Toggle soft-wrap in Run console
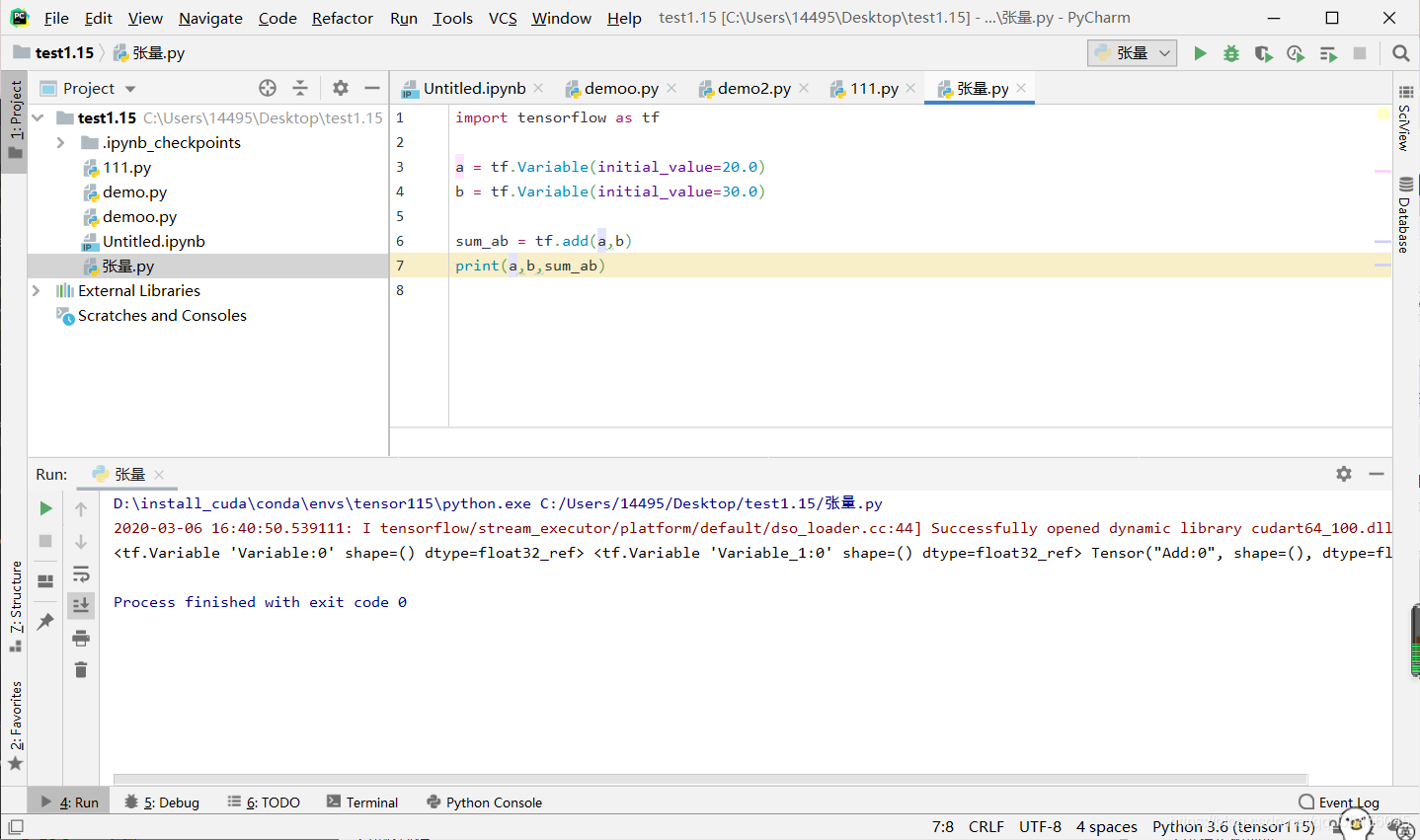This screenshot has height=840, width=1420. [81, 573]
